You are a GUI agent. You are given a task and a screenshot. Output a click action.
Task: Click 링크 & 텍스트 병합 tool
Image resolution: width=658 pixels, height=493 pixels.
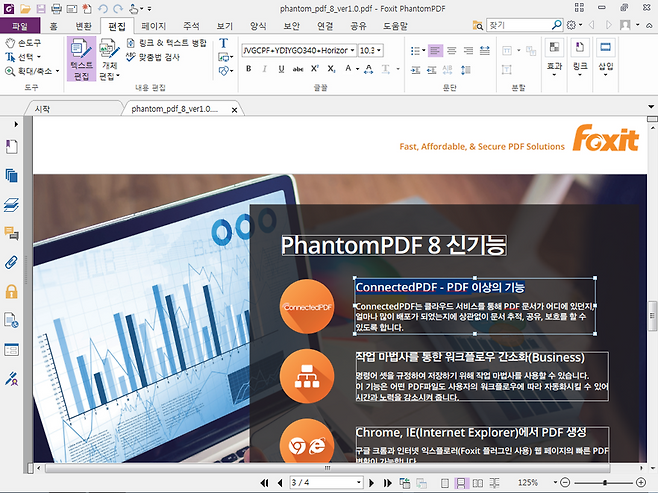click(167, 43)
